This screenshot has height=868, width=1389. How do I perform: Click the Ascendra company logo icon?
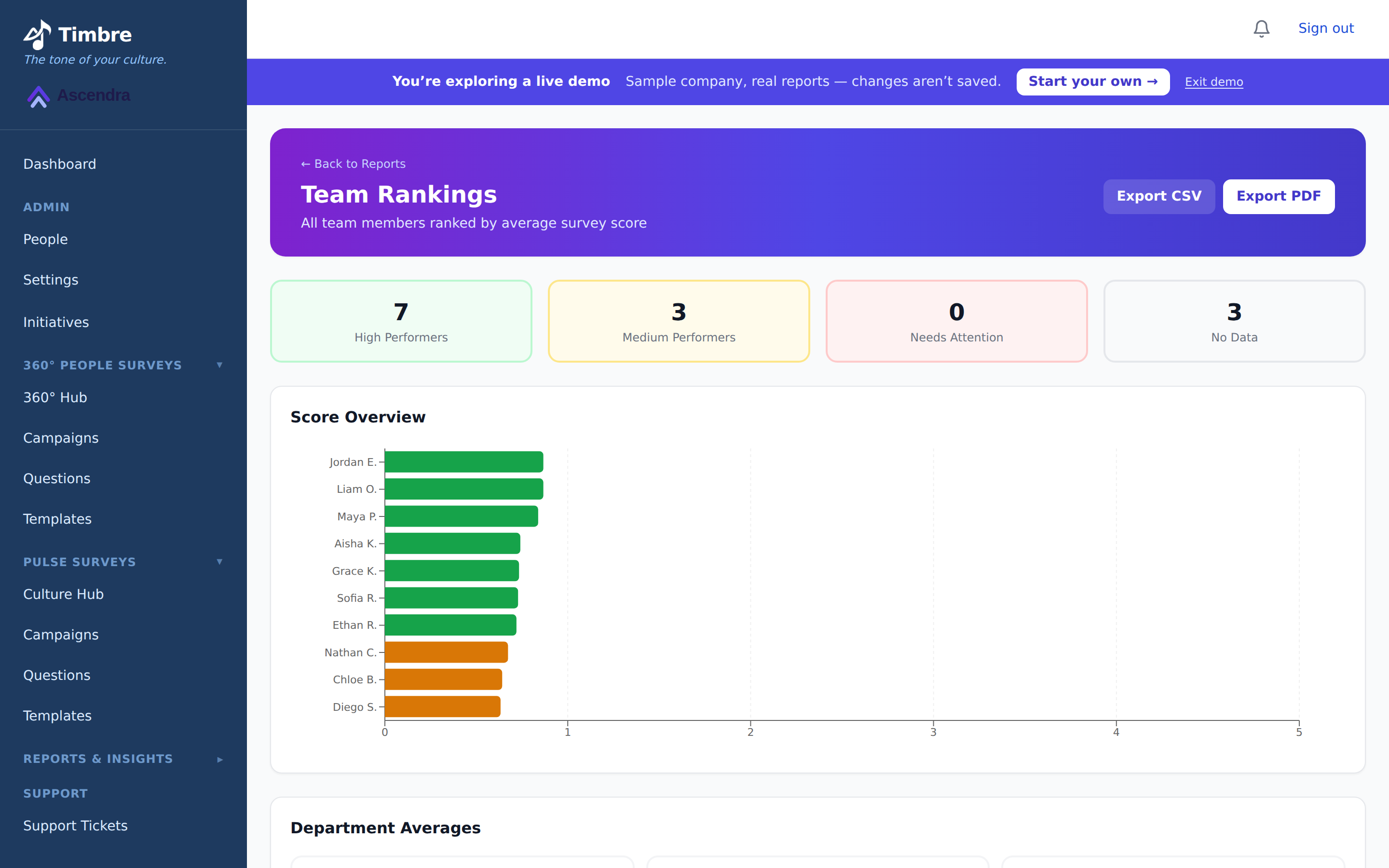(x=39, y=96)
